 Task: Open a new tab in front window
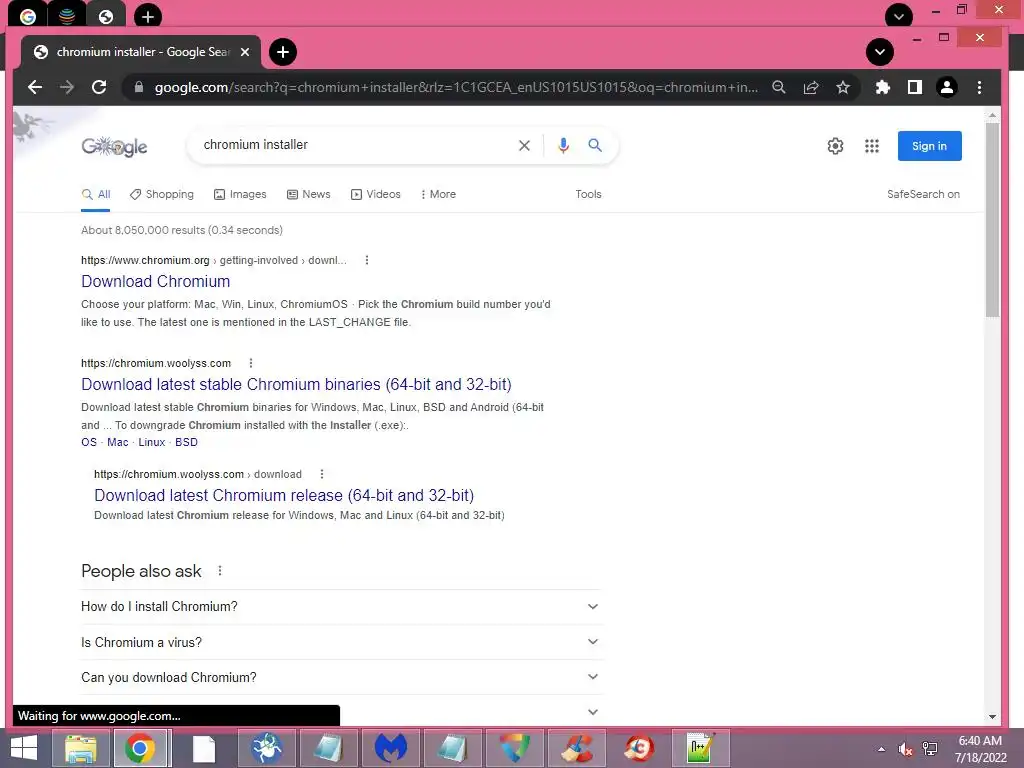click(x=283, y=52)
